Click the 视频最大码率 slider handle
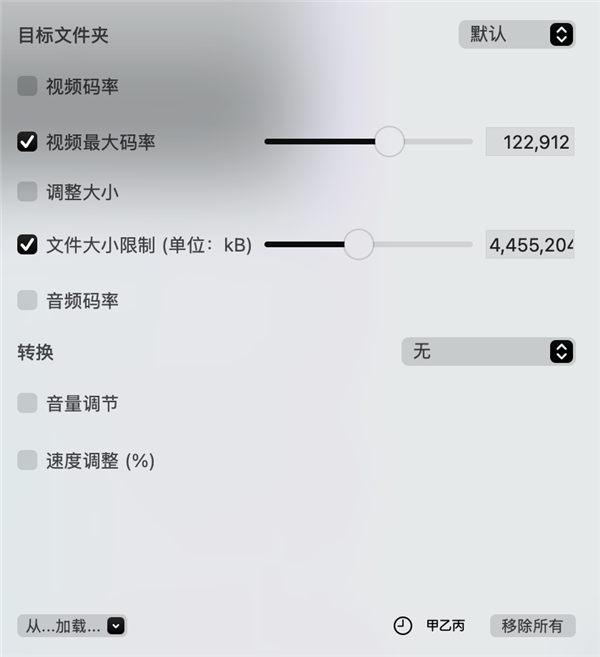600x657 pixels. [389, 142]
